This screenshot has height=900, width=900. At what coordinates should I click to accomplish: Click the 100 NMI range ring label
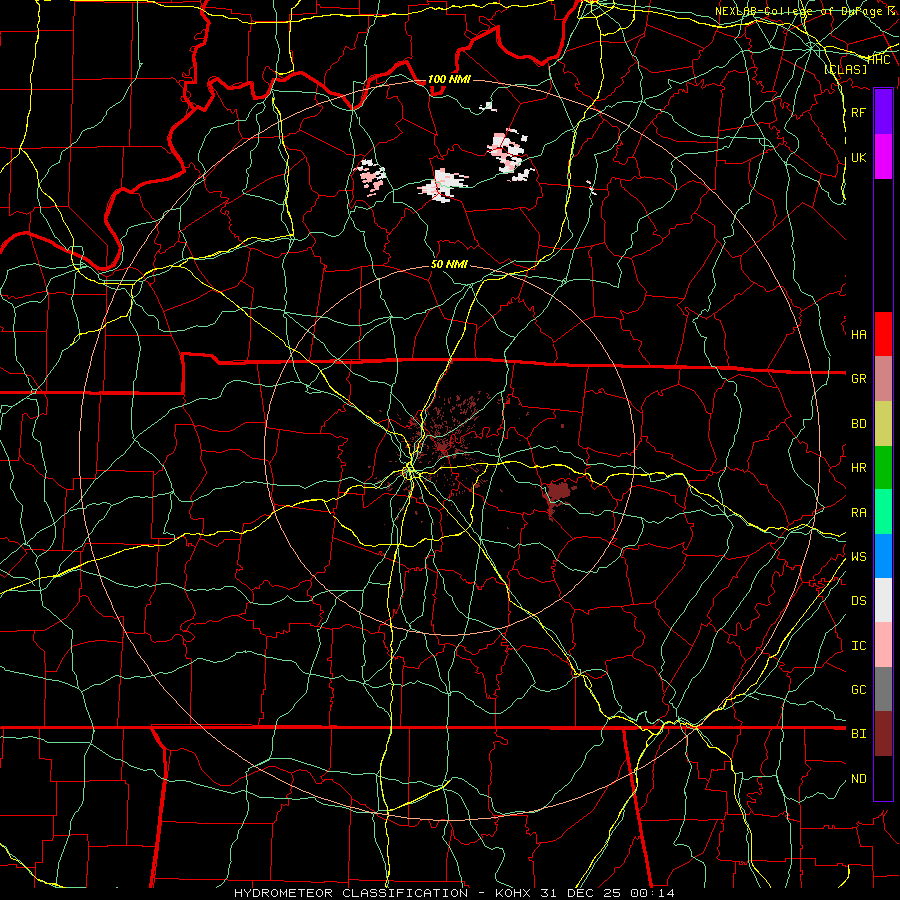point(449,79)
